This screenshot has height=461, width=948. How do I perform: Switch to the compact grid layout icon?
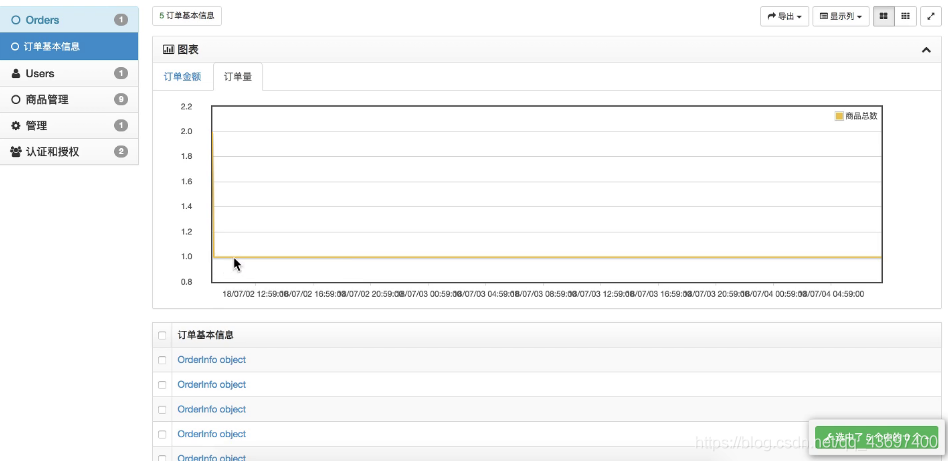click(906, 16)
